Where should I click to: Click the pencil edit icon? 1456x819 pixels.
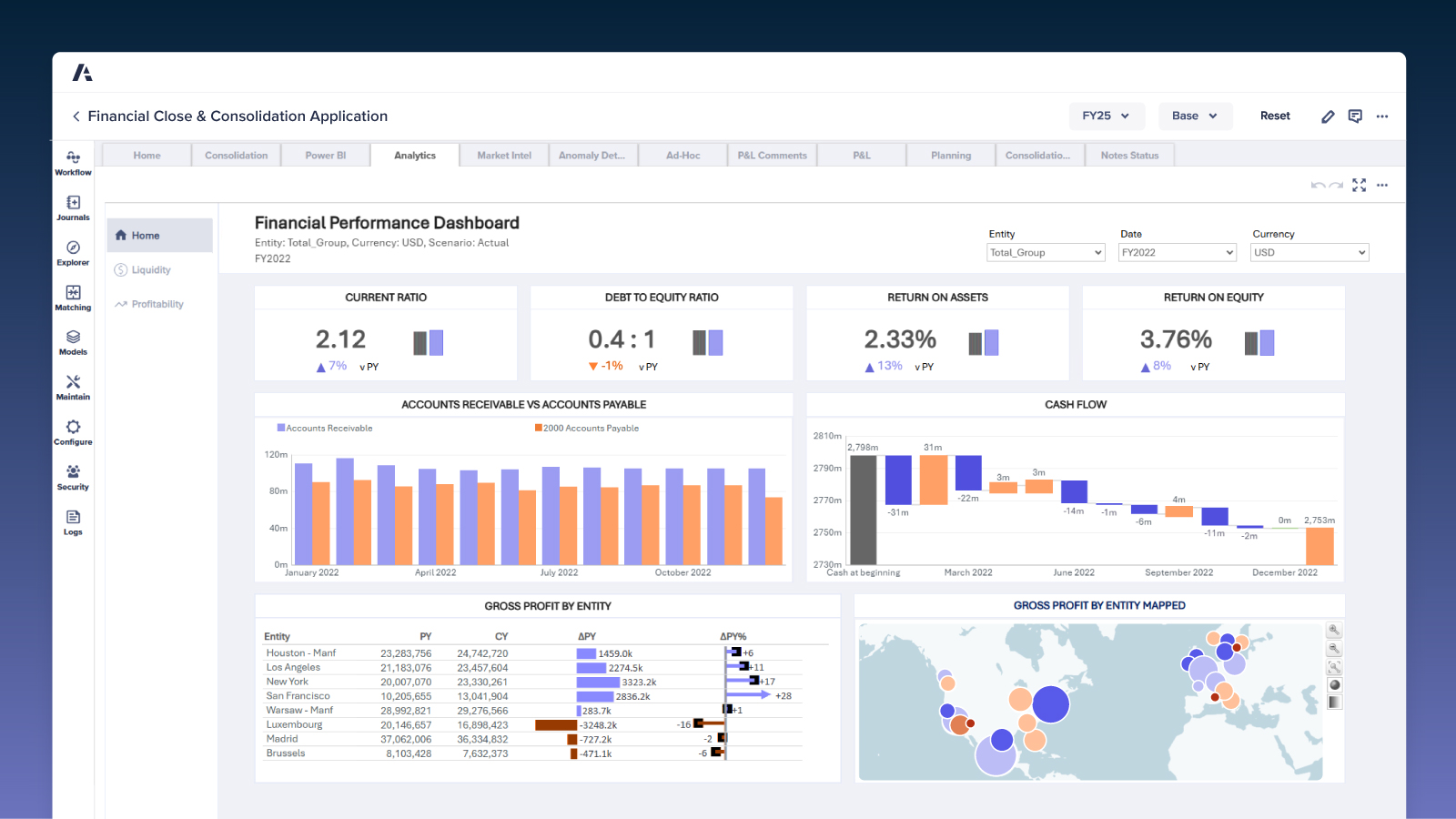(x=1328, y=116)
